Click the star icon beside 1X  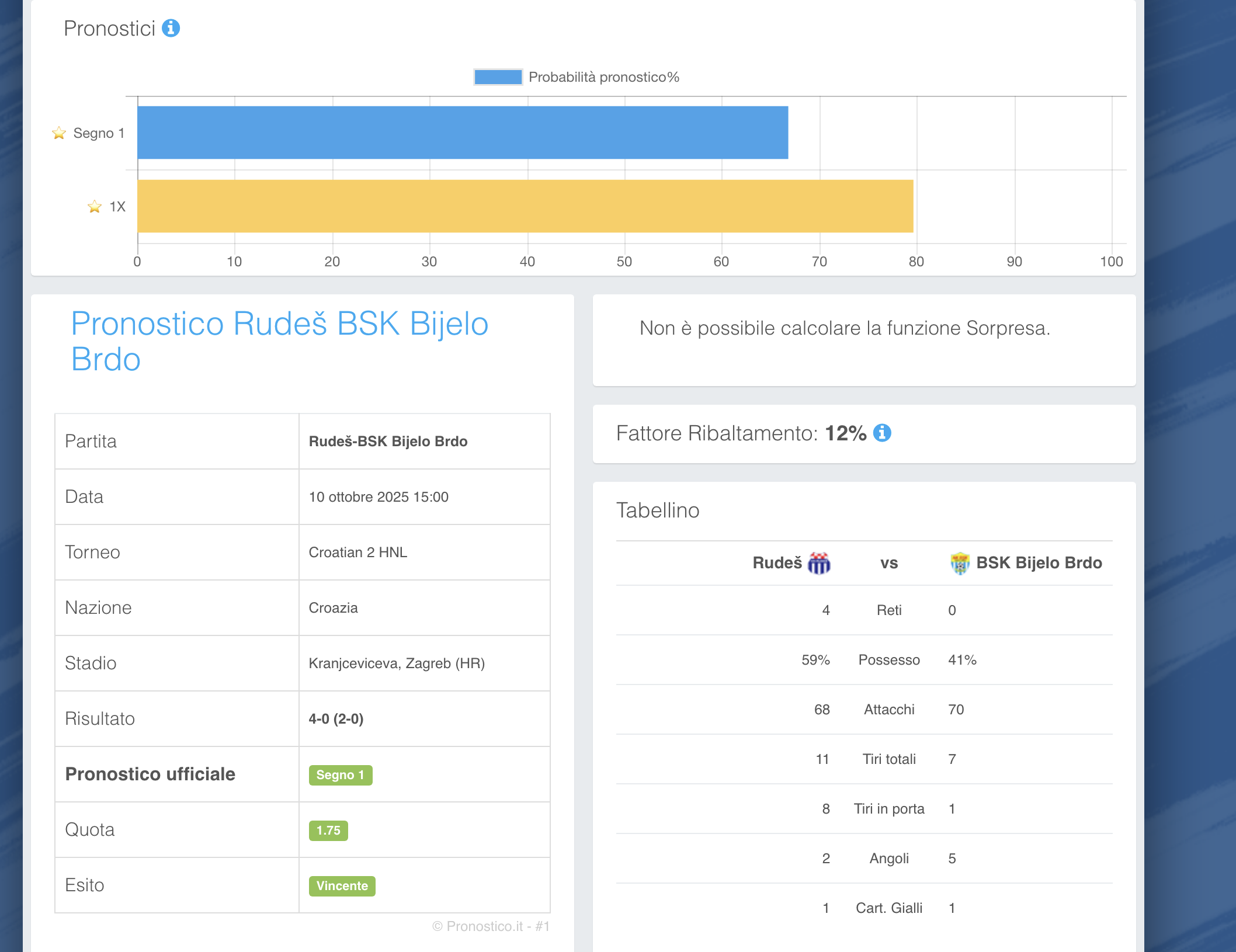click(95, 207)
